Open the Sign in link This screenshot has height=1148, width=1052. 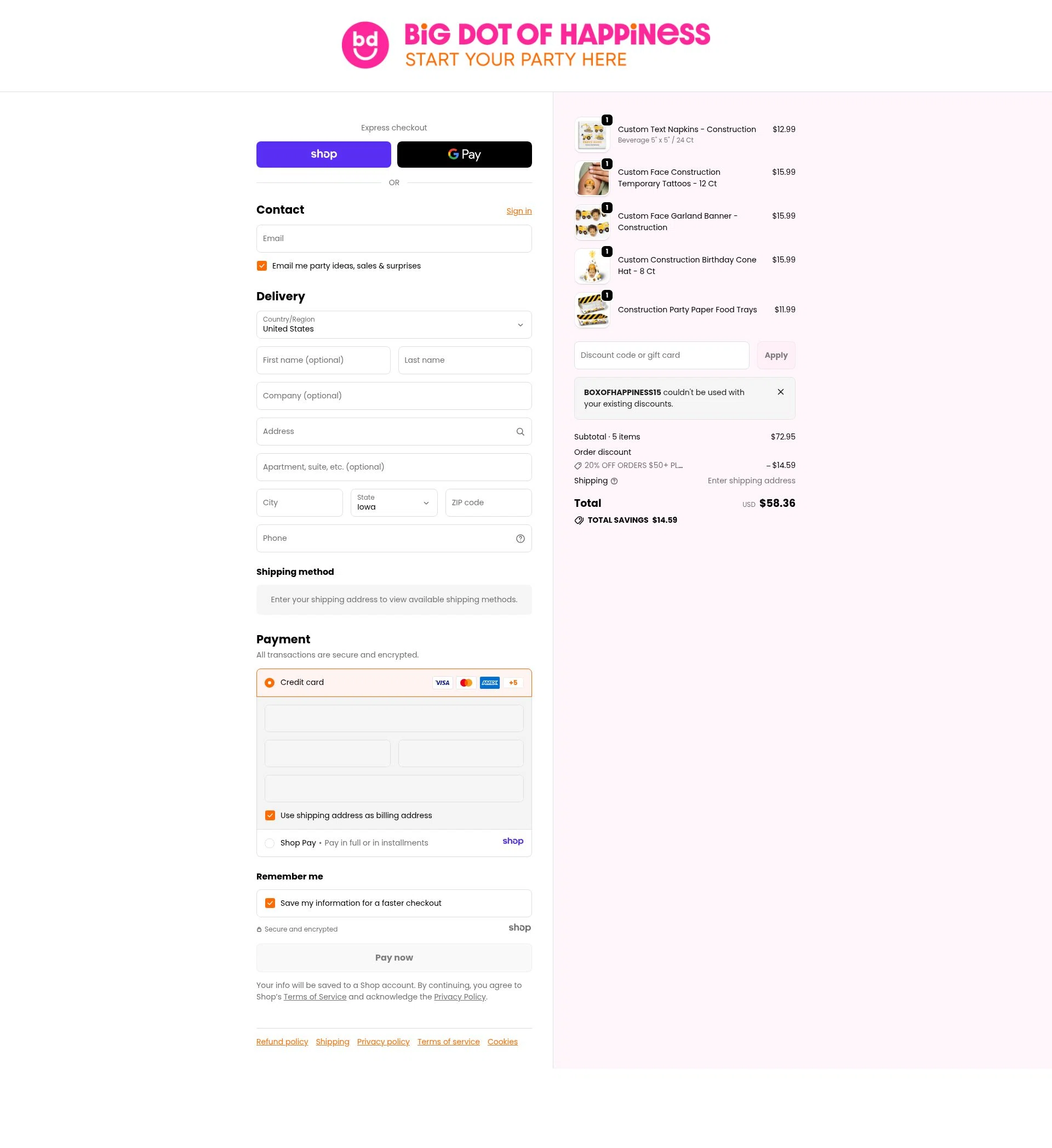tap(518, 212)
